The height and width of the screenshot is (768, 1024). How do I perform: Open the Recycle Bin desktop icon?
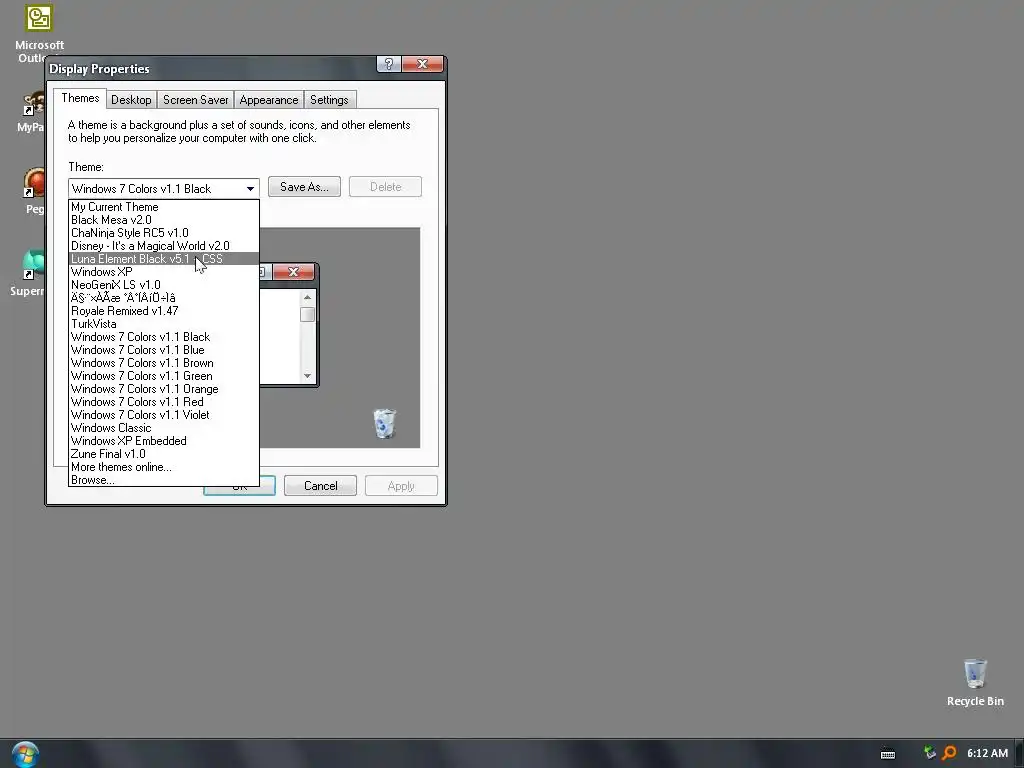point(975,682)
